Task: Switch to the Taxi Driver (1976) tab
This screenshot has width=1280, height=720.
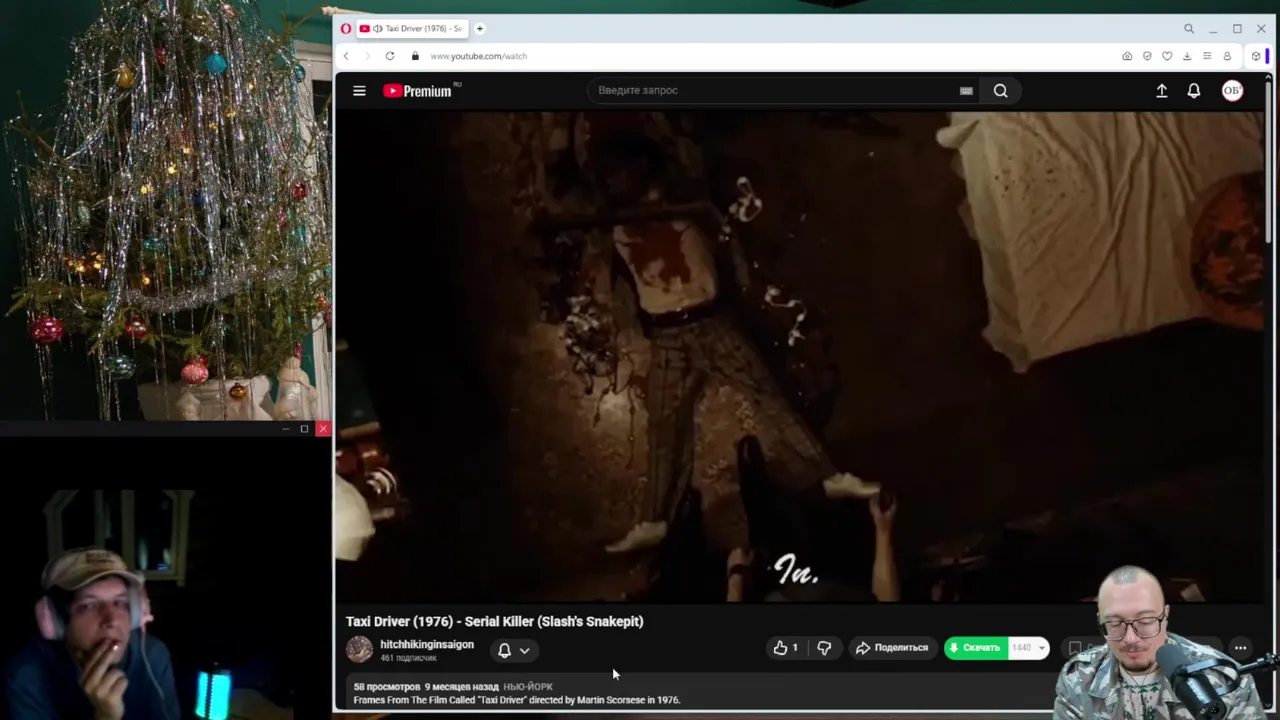Action: [x=411, y=29]
